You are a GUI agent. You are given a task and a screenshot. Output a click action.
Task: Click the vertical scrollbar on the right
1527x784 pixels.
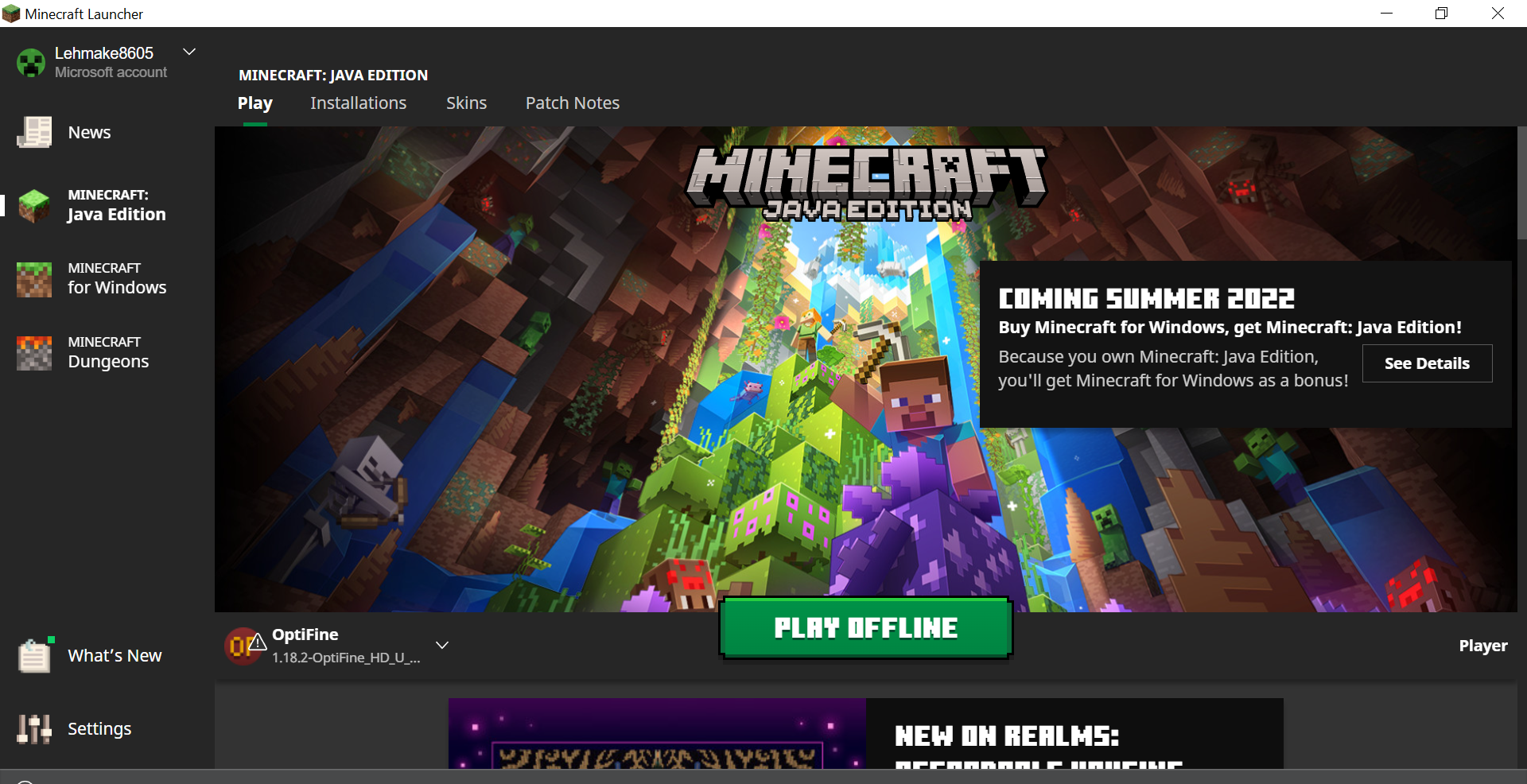coord(1522,183)
